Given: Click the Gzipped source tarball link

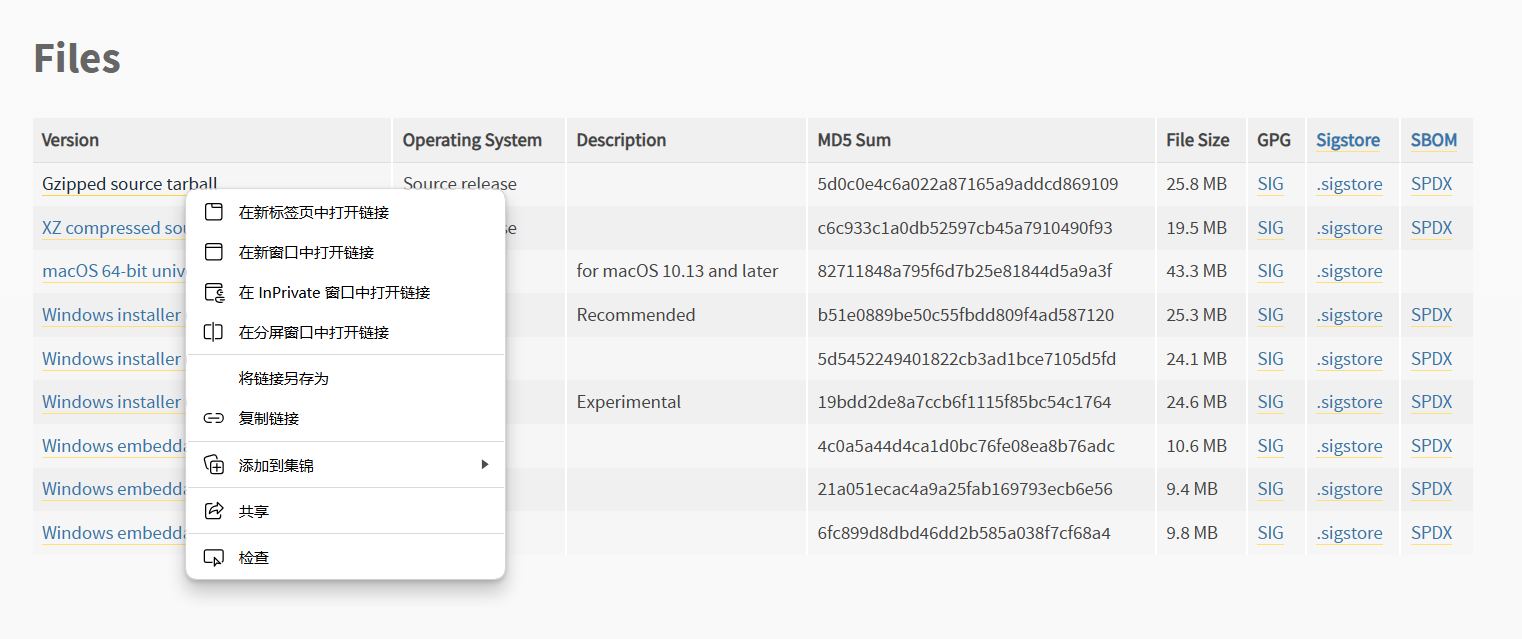Looking at the screenshot, I should 129,184.
